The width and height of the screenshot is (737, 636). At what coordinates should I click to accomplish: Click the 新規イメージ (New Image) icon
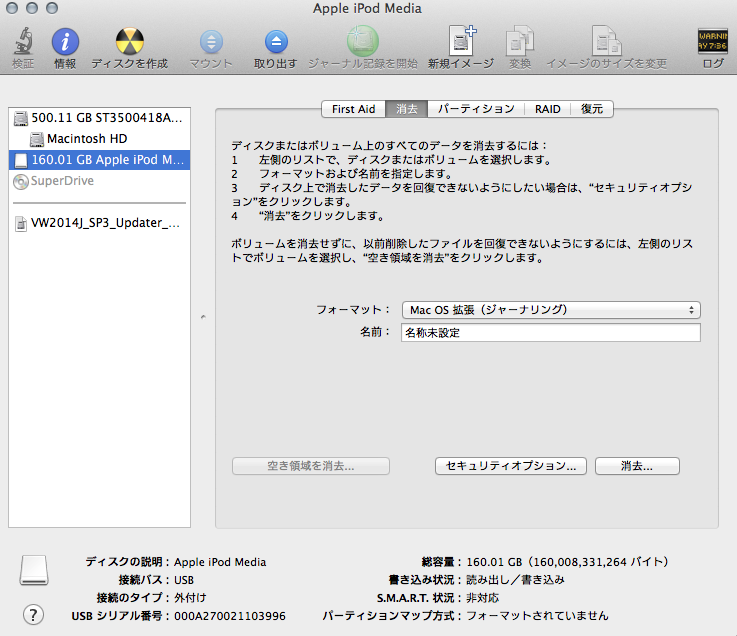point(461,43)
